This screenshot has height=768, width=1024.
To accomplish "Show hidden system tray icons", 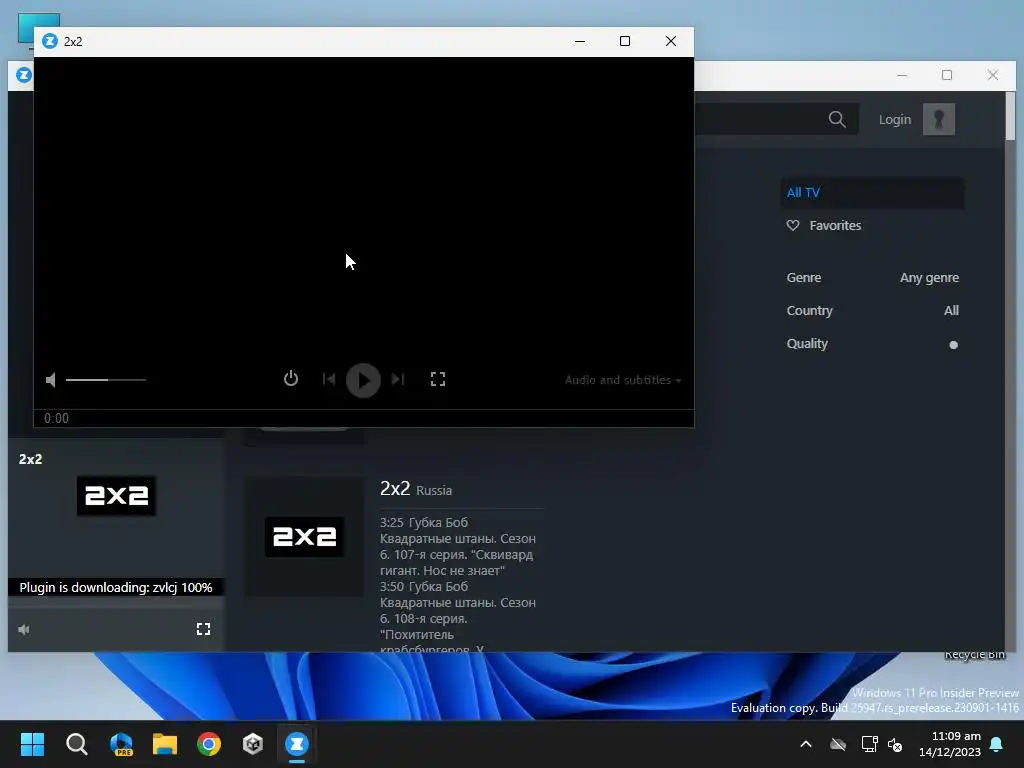I will point(806,744).
